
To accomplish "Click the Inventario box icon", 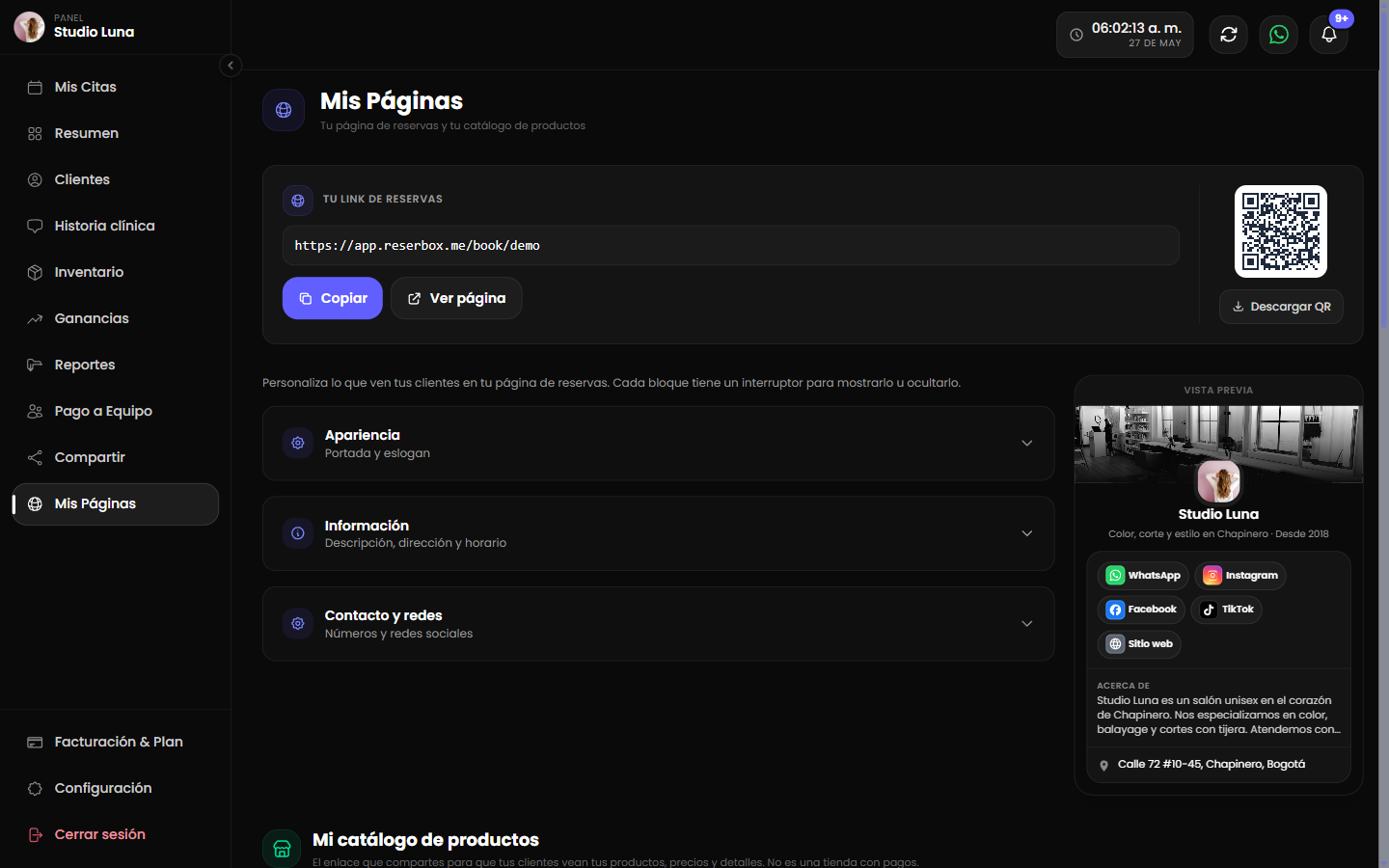I will [35, 272].
